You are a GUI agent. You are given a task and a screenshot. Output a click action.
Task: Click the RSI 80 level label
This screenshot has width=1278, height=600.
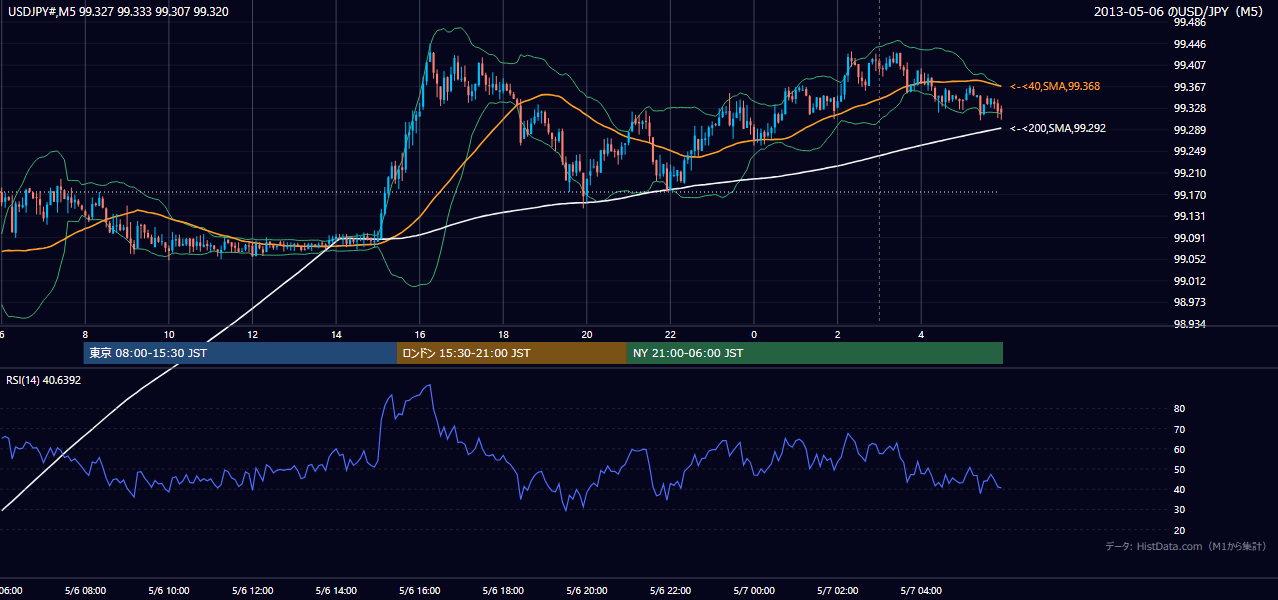pyautogui.click(x=1179, y=409)
